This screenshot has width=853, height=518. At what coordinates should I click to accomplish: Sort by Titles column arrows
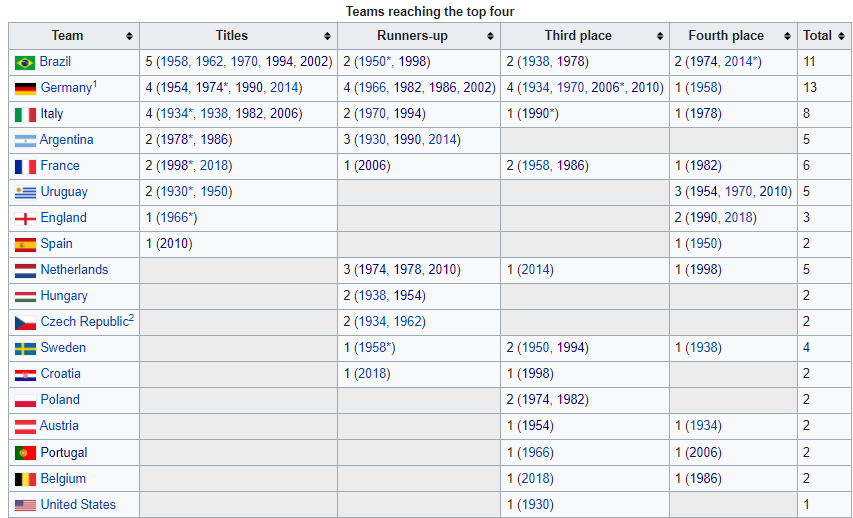pyautogui.click(x=327, y=36)
